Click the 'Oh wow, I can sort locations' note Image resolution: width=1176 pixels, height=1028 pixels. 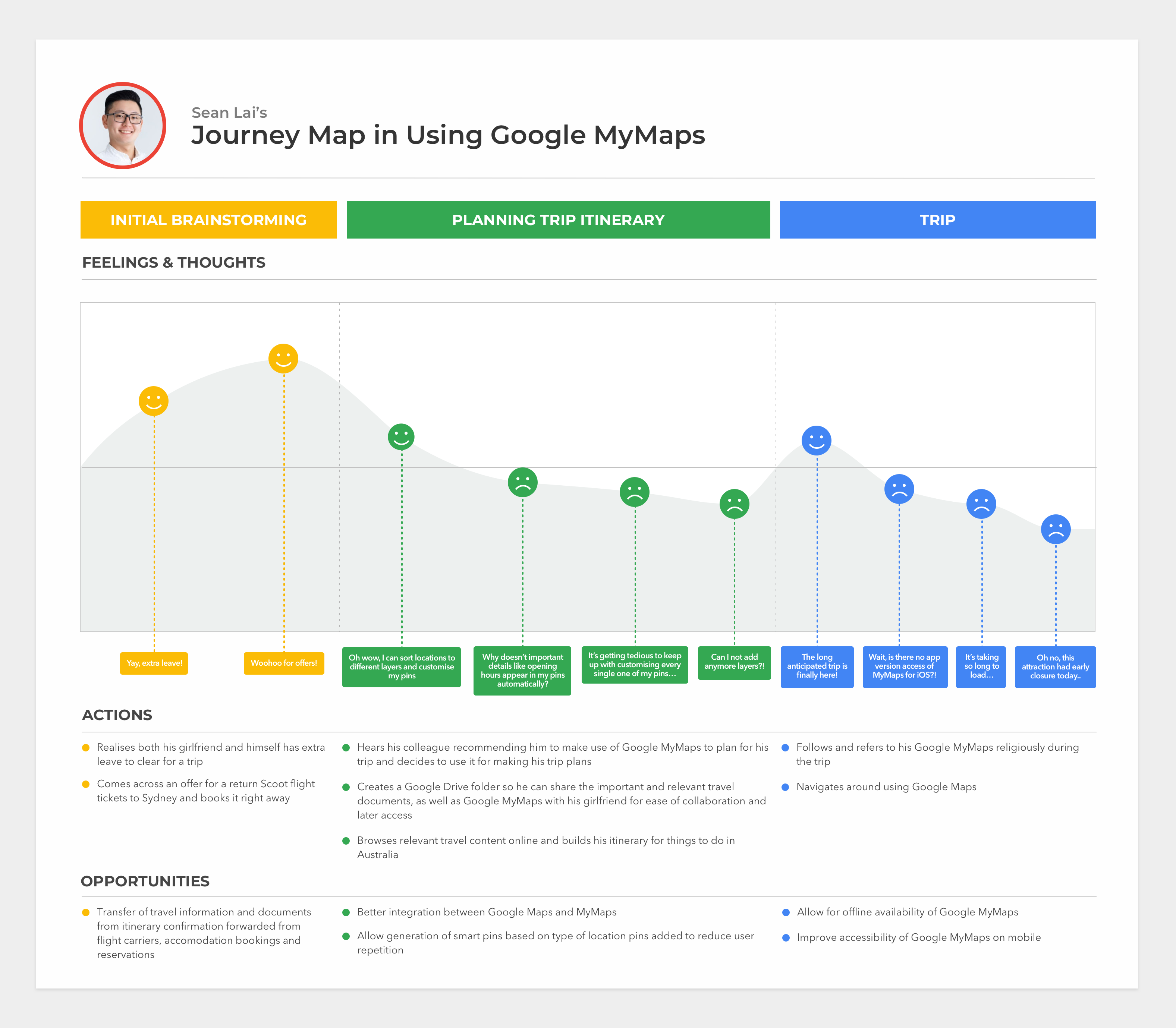pos(402,667)
